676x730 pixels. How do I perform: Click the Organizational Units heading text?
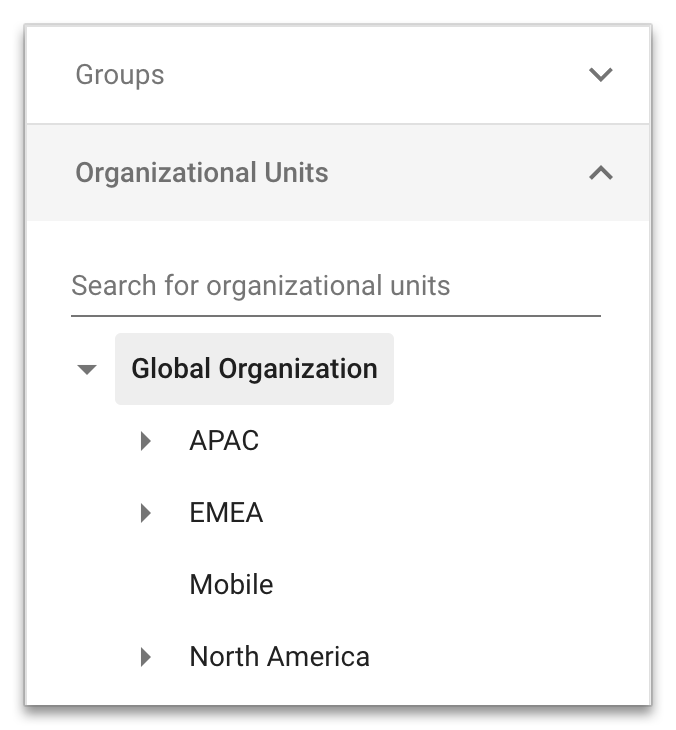pos(202,173)
